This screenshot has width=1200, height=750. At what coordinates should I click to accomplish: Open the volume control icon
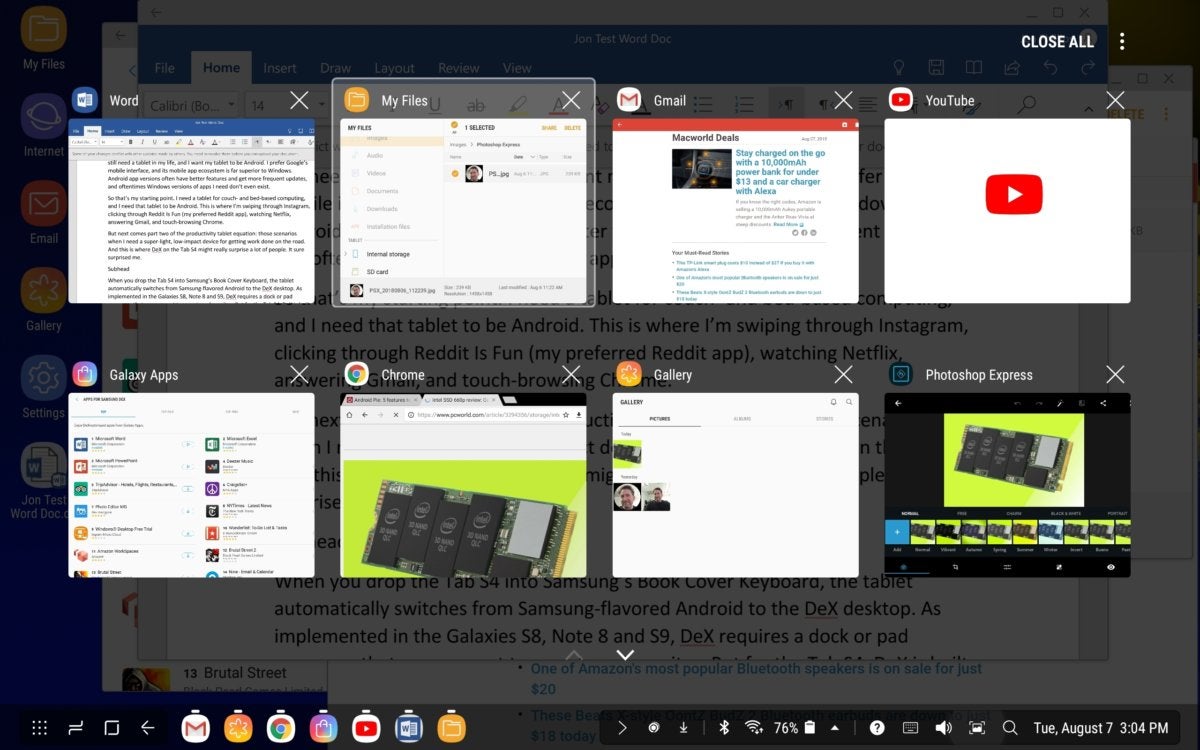click(x=944, y=728)
